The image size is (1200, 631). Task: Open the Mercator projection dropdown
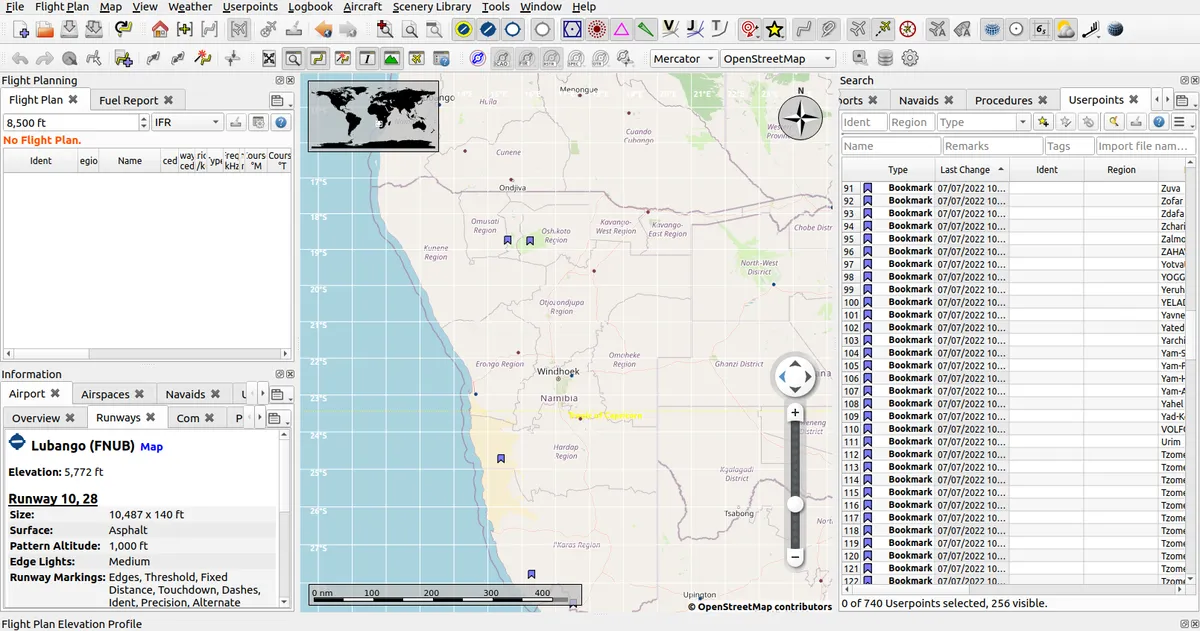pos(684,59)
